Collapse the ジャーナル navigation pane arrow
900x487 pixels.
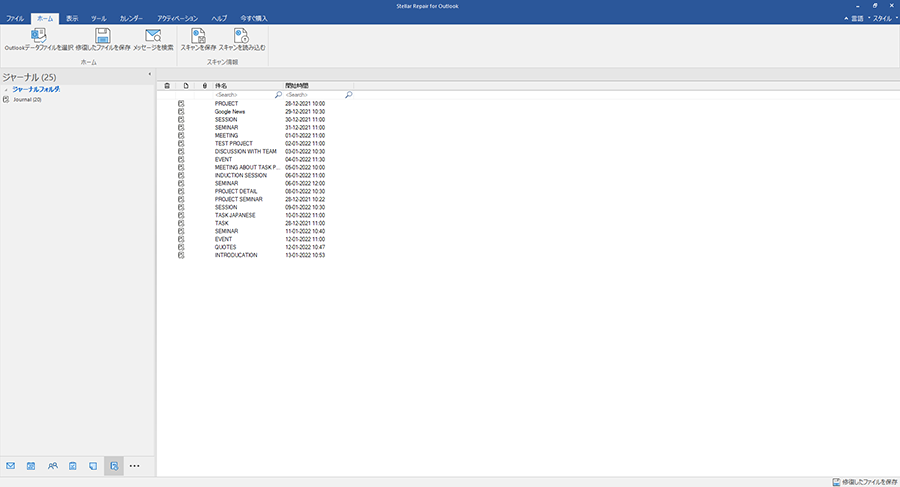click(150, 74)
